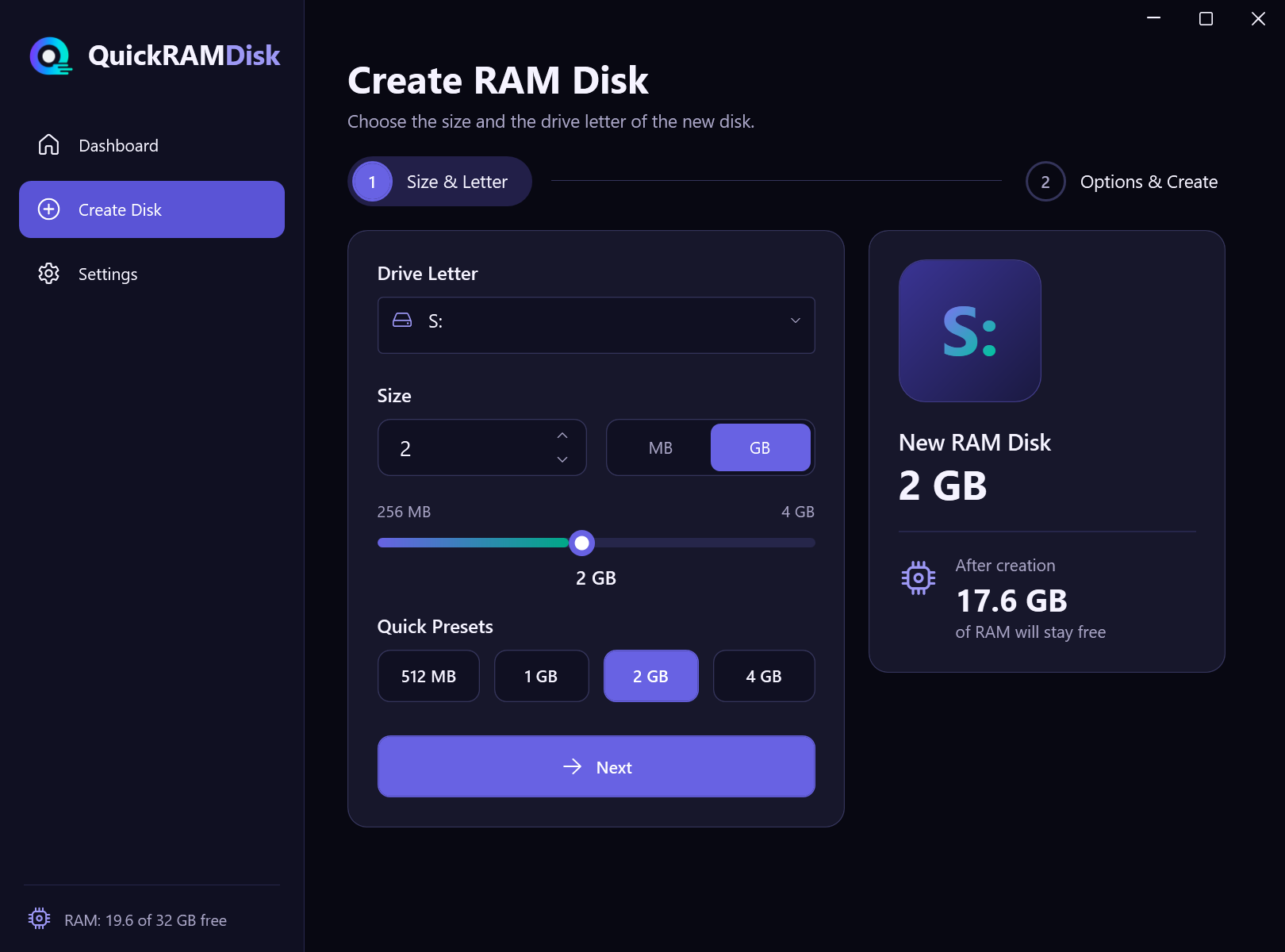The height and width of the screenshot is (952, 1285).
Task: Open the Dashboard page
Action: [x=152, y=145]
